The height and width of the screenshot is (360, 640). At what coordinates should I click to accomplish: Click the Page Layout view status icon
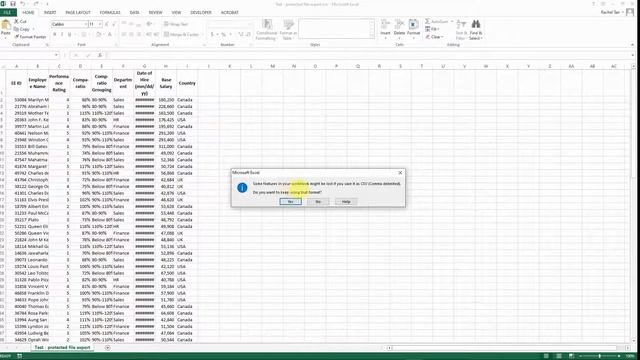tap(559, 356)
